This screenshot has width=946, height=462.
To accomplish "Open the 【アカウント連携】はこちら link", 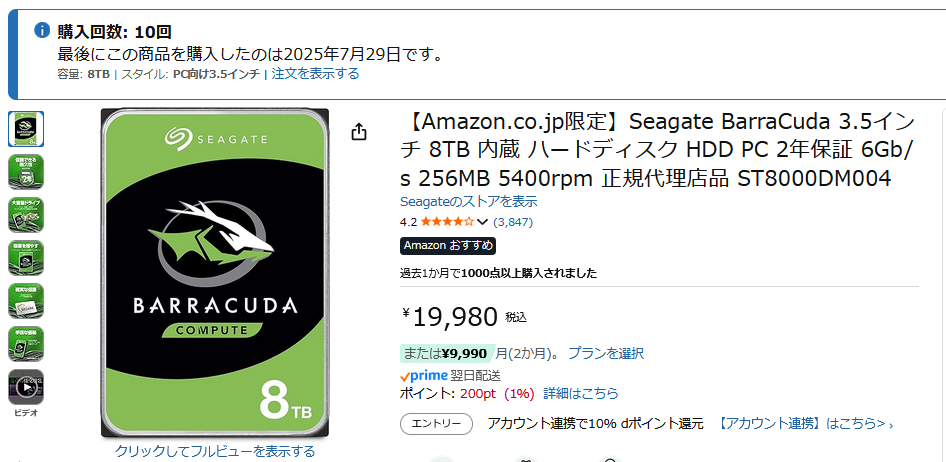I will pos(802,424).
